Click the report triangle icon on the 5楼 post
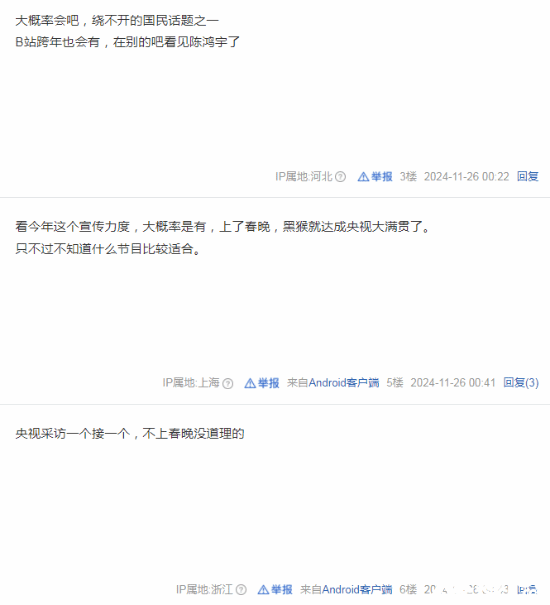Image resolution: width=550 pixels, height=605 pixels. pyautogui.click(x=250, y=383)
